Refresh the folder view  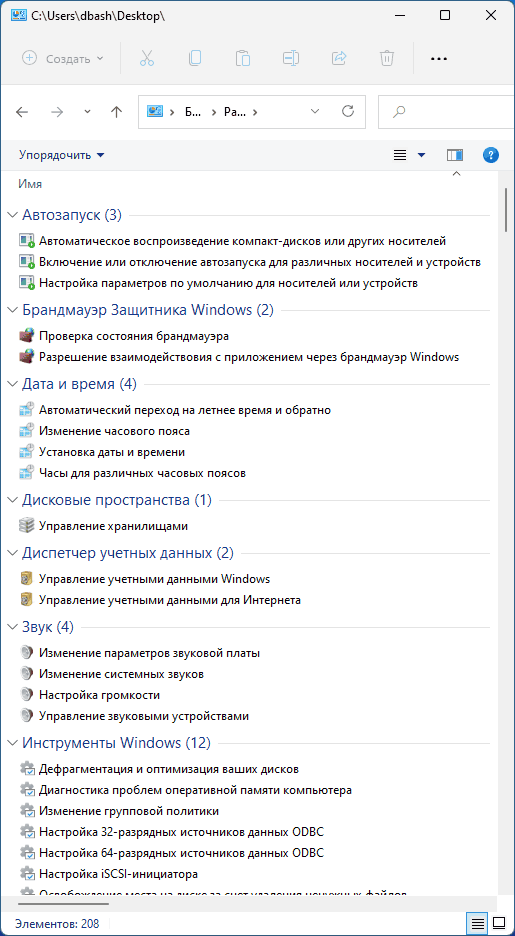pyautogui.click(x=347, y=111)
